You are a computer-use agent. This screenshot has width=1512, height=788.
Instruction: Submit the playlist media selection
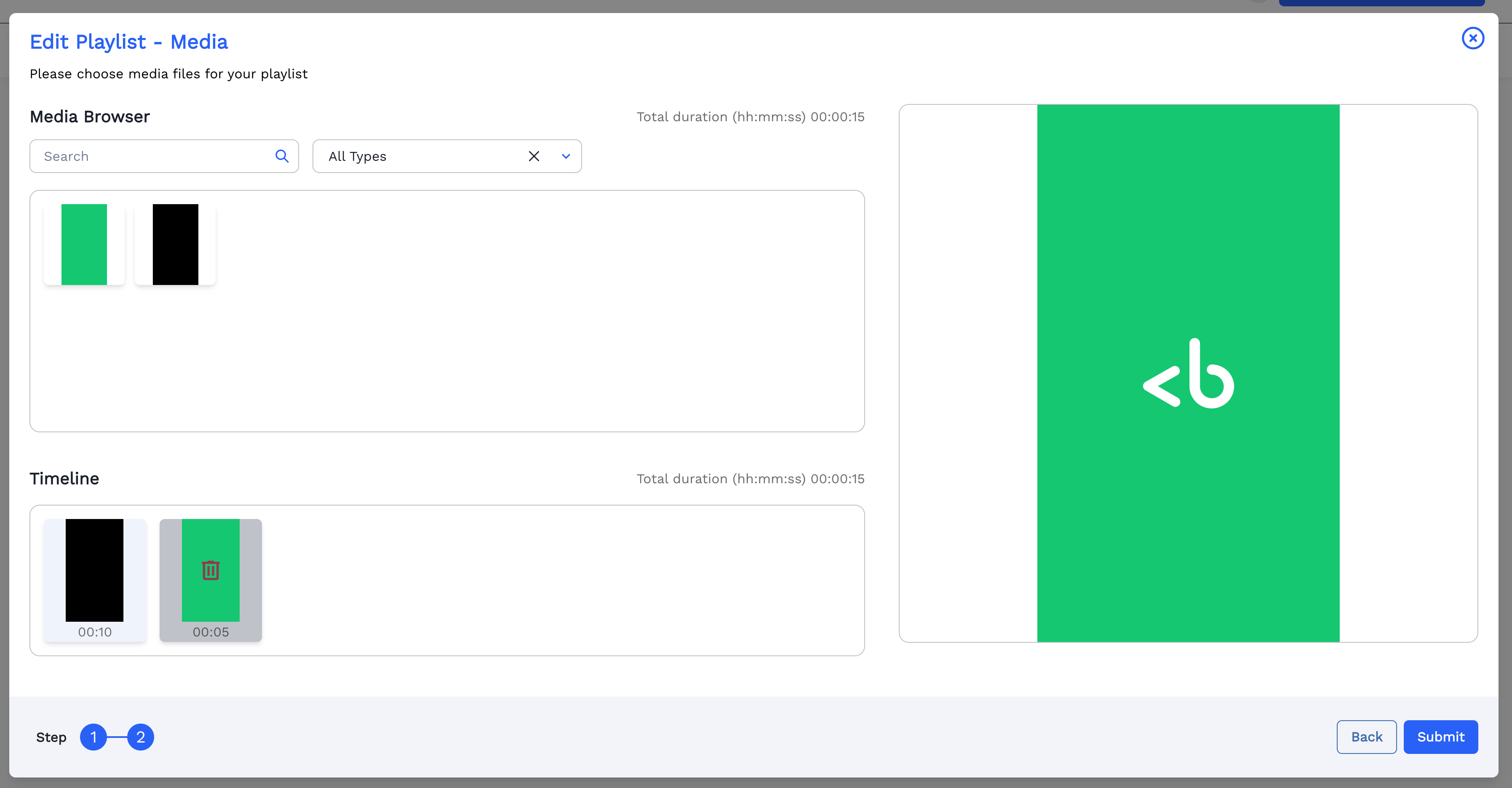point(1440,737)
